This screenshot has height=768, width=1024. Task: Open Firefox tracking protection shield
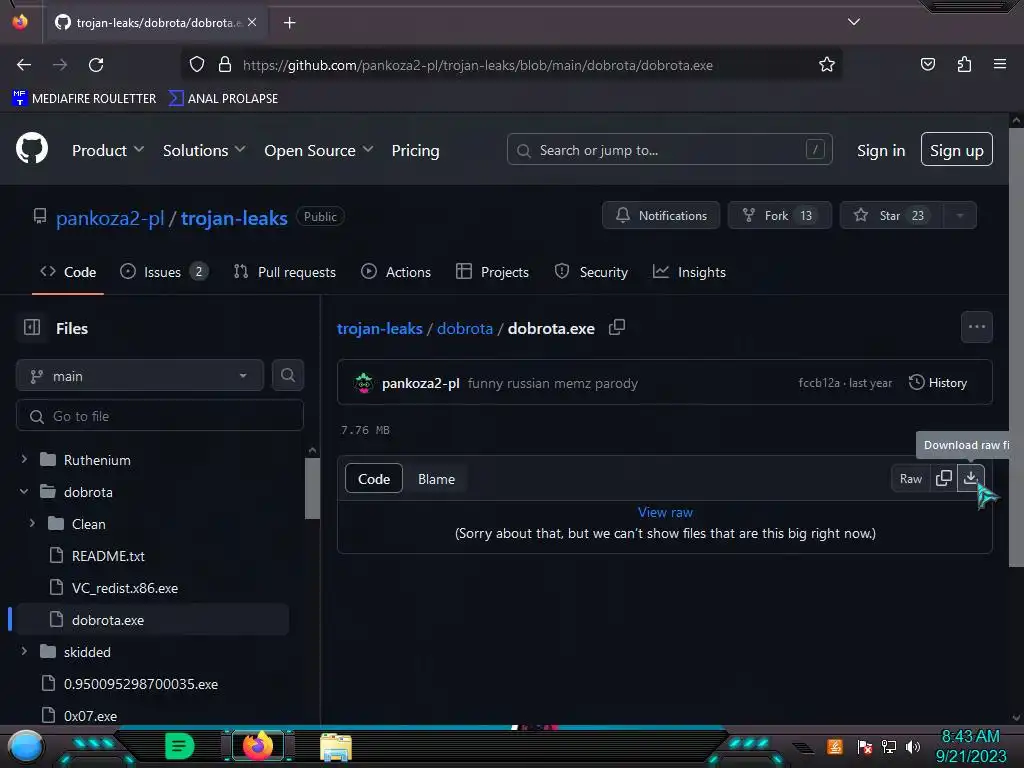coord(197,65)
